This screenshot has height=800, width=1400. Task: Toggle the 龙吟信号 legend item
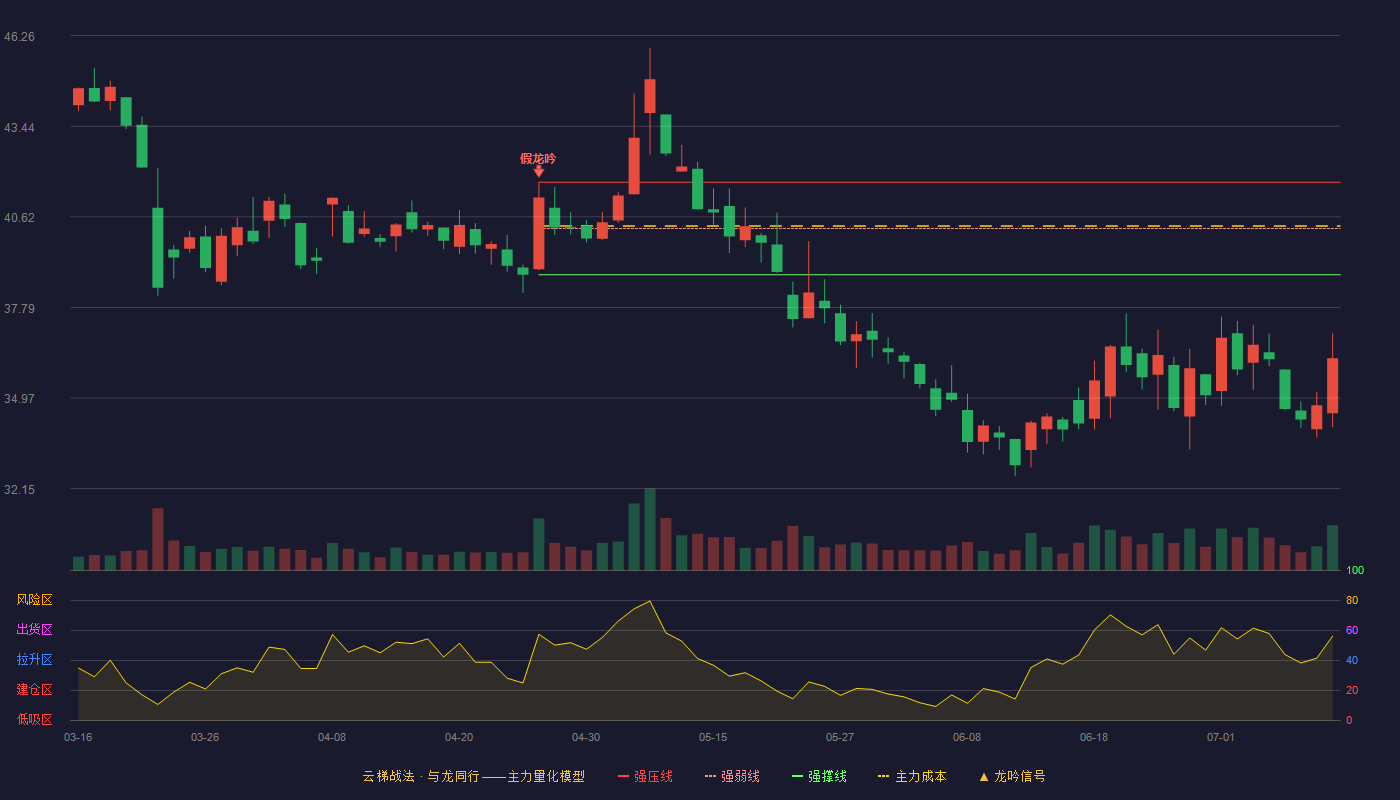pyautogui.click(x=1011, y=776)
